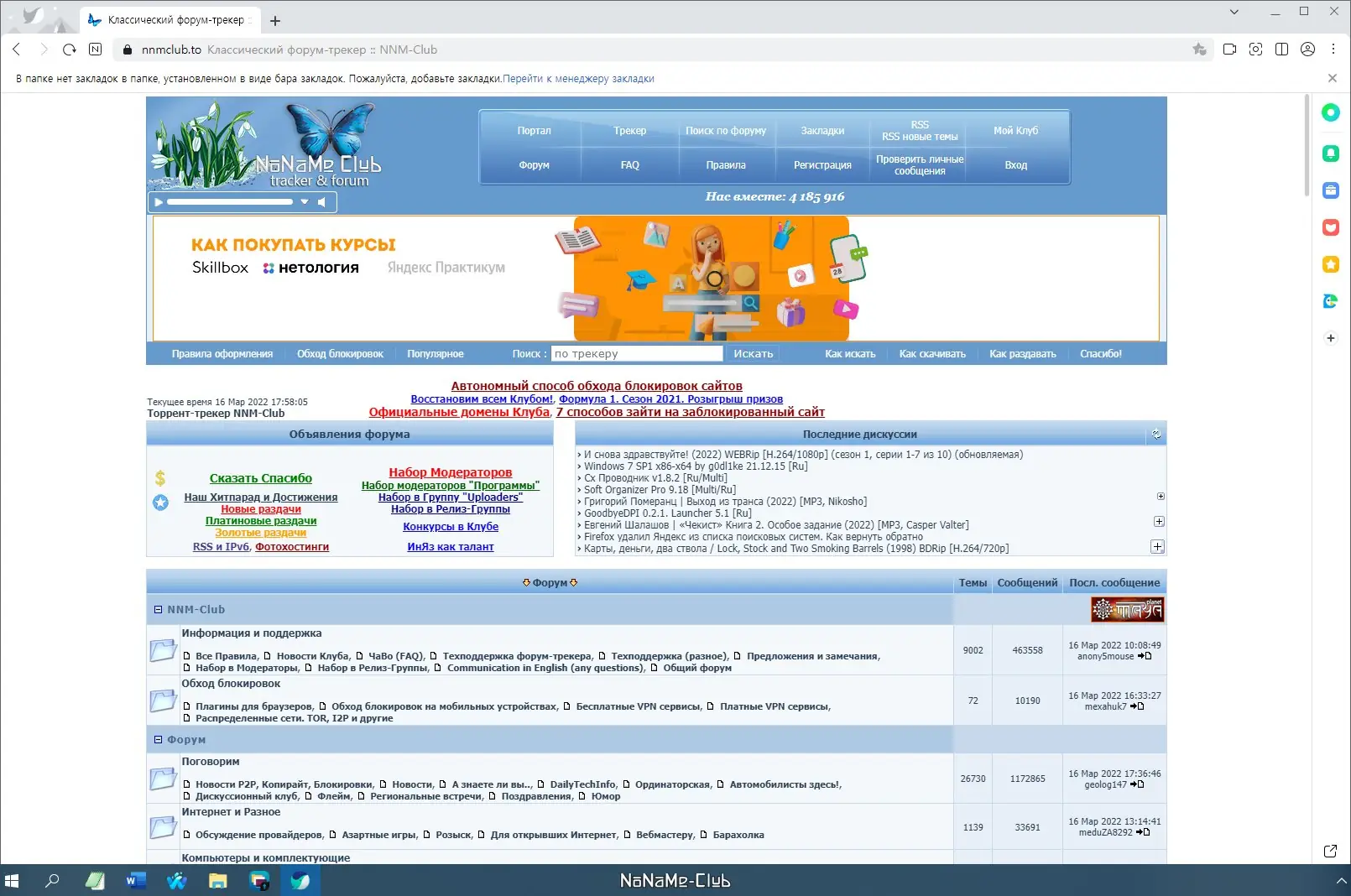The width and height of the screenshot is (1351, 896).
Task: Focus the по трекеру search input field
Action: [x=637, y=354]
